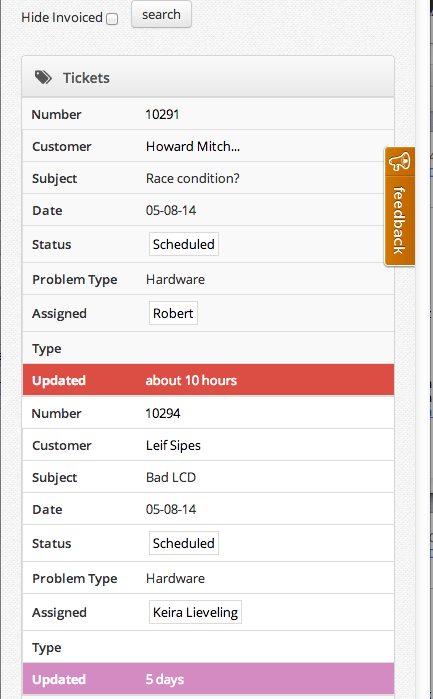Open the Race condition? subject
Viewport: 433px width, 699px height.
(193, 178)
